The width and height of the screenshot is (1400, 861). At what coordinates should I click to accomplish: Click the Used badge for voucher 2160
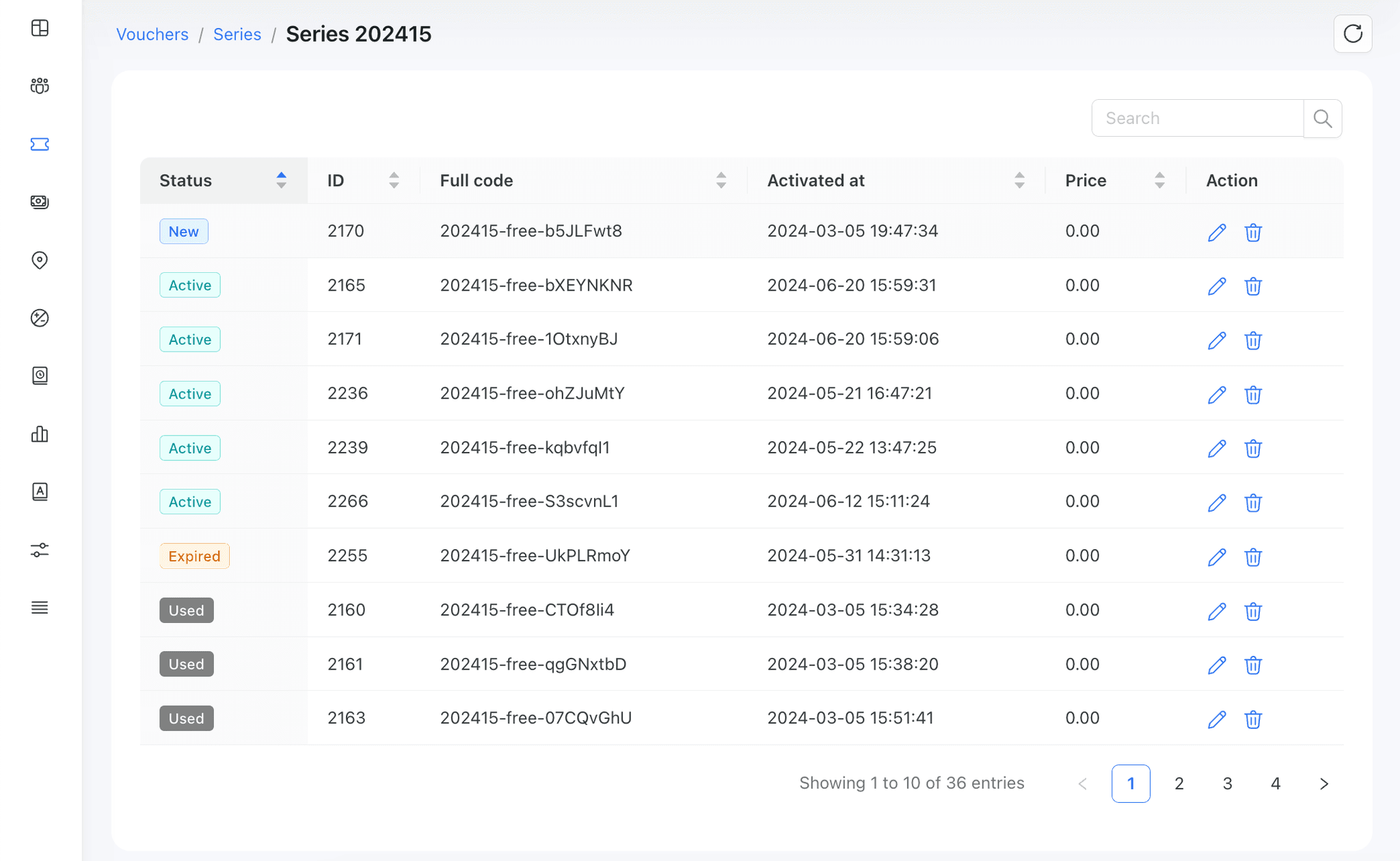(x=187, y=610)
